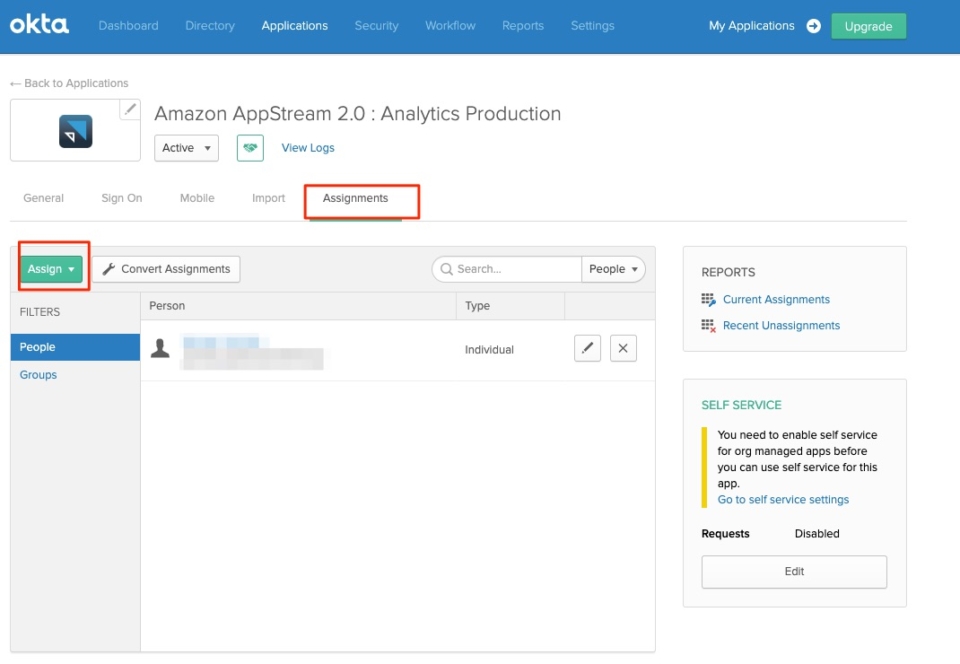The width and height of the screenshot is (960, 664).
Task: Remove the assigned user with the X icon
Action: (623, 348)
